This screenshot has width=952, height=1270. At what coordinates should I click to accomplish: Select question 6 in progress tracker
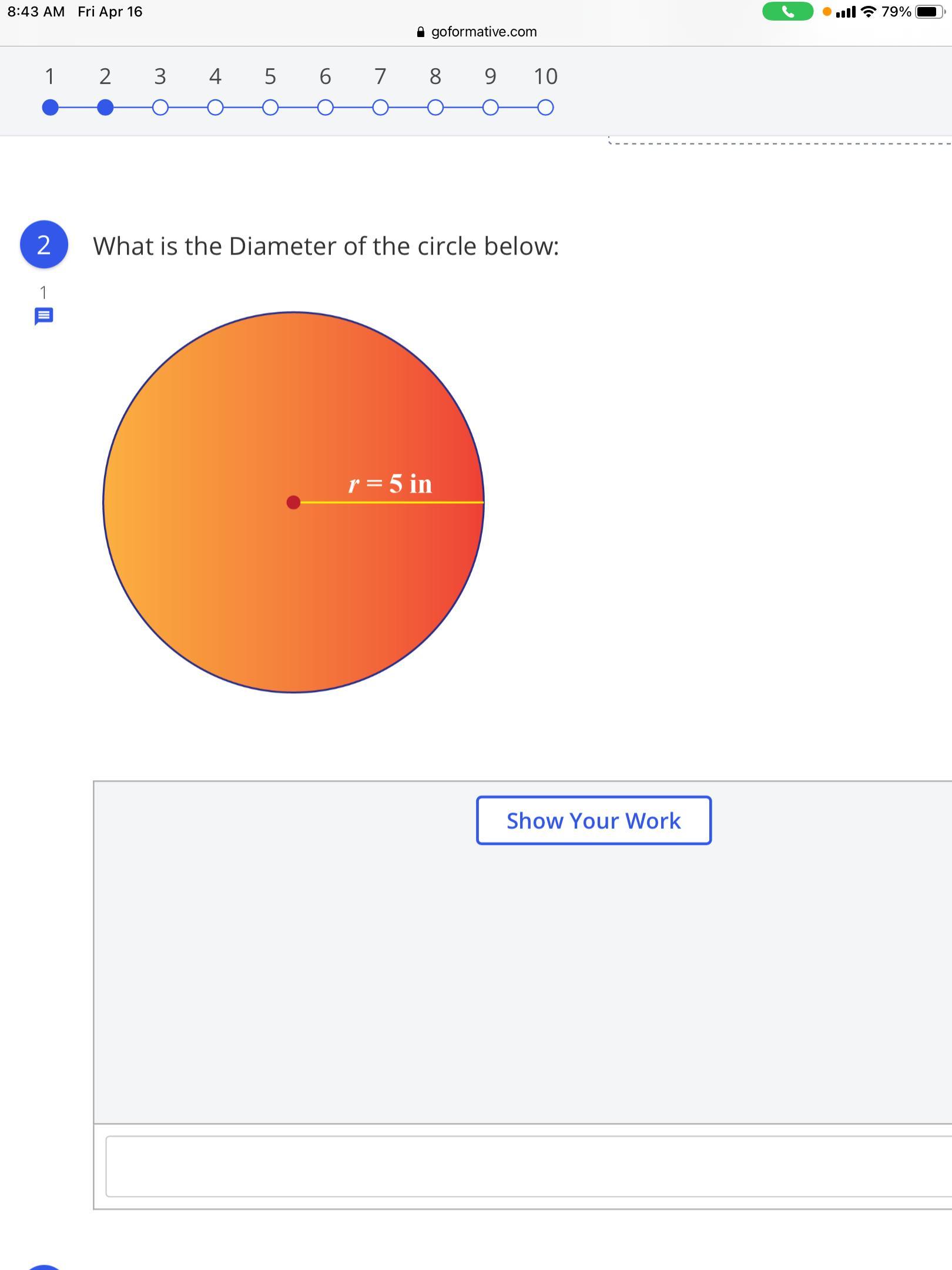[x=325, y=108]
